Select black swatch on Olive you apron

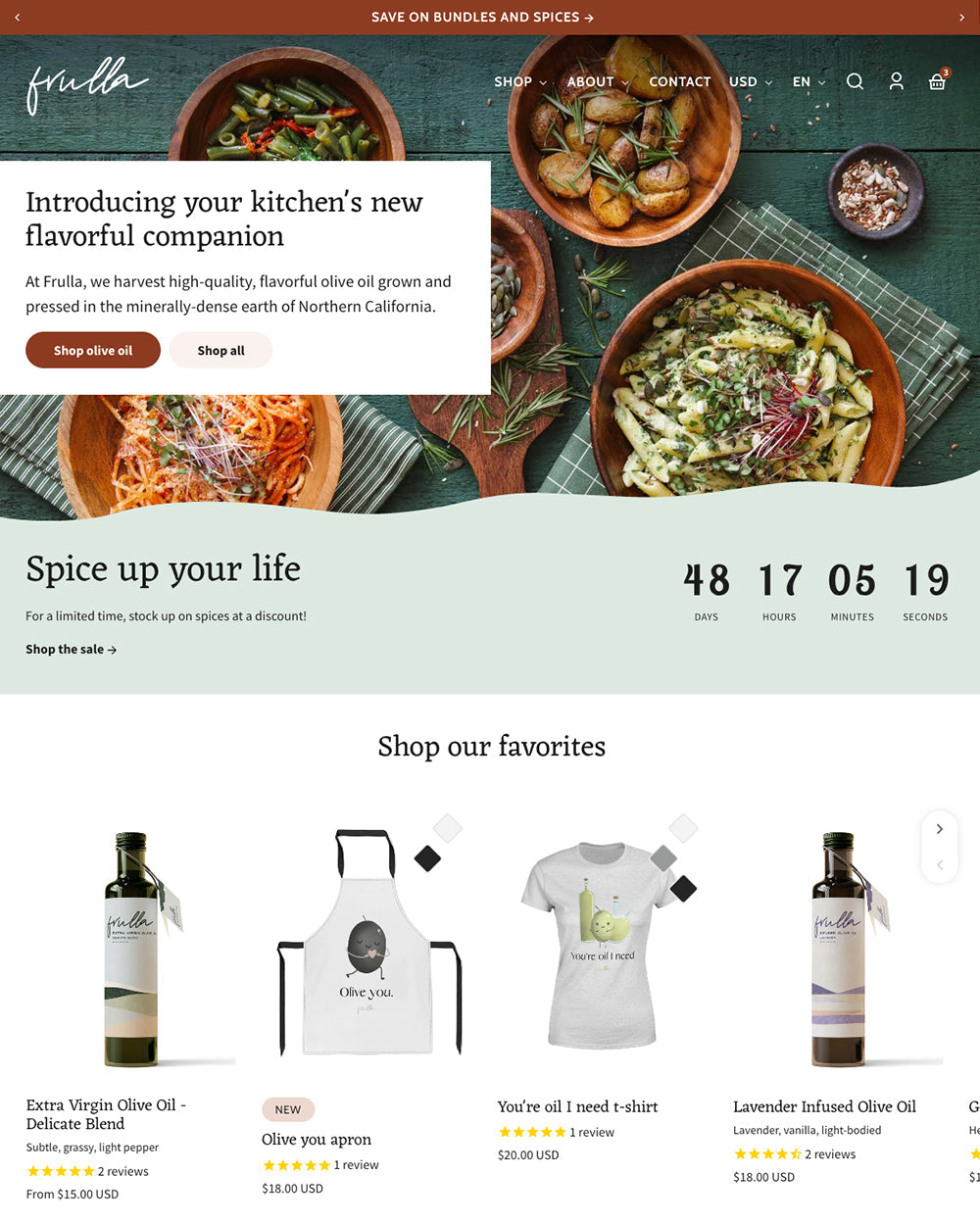pyautogui.click(x=427, y=858)
